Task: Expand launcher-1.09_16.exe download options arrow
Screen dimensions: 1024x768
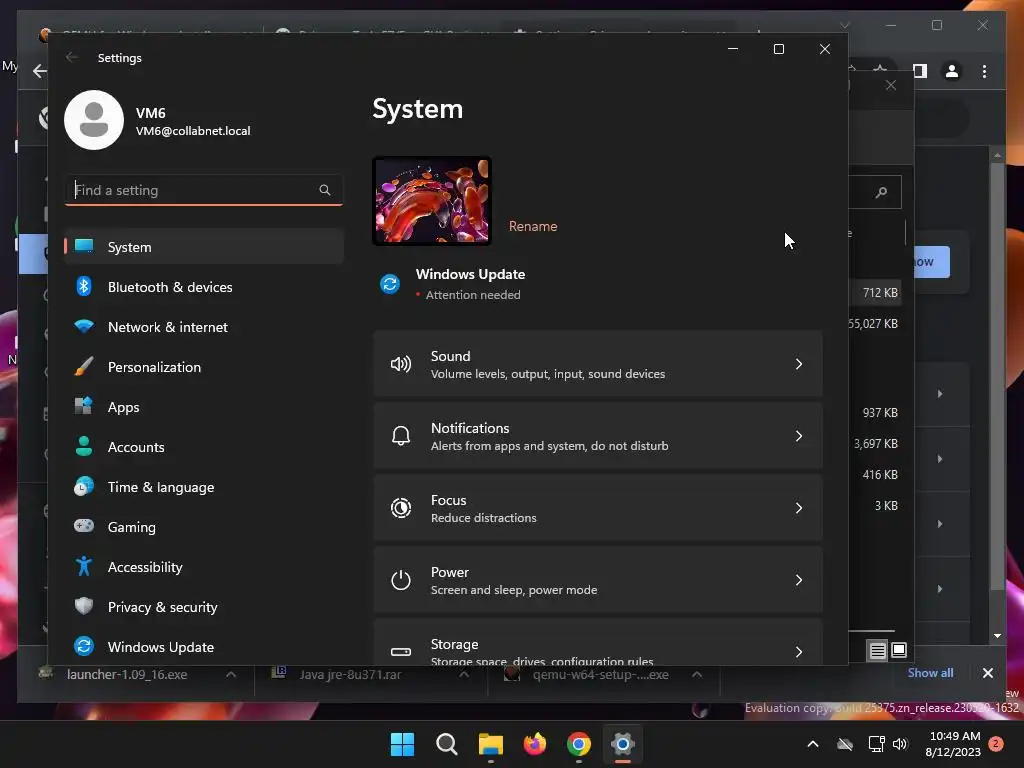Action: click(231, 675)
